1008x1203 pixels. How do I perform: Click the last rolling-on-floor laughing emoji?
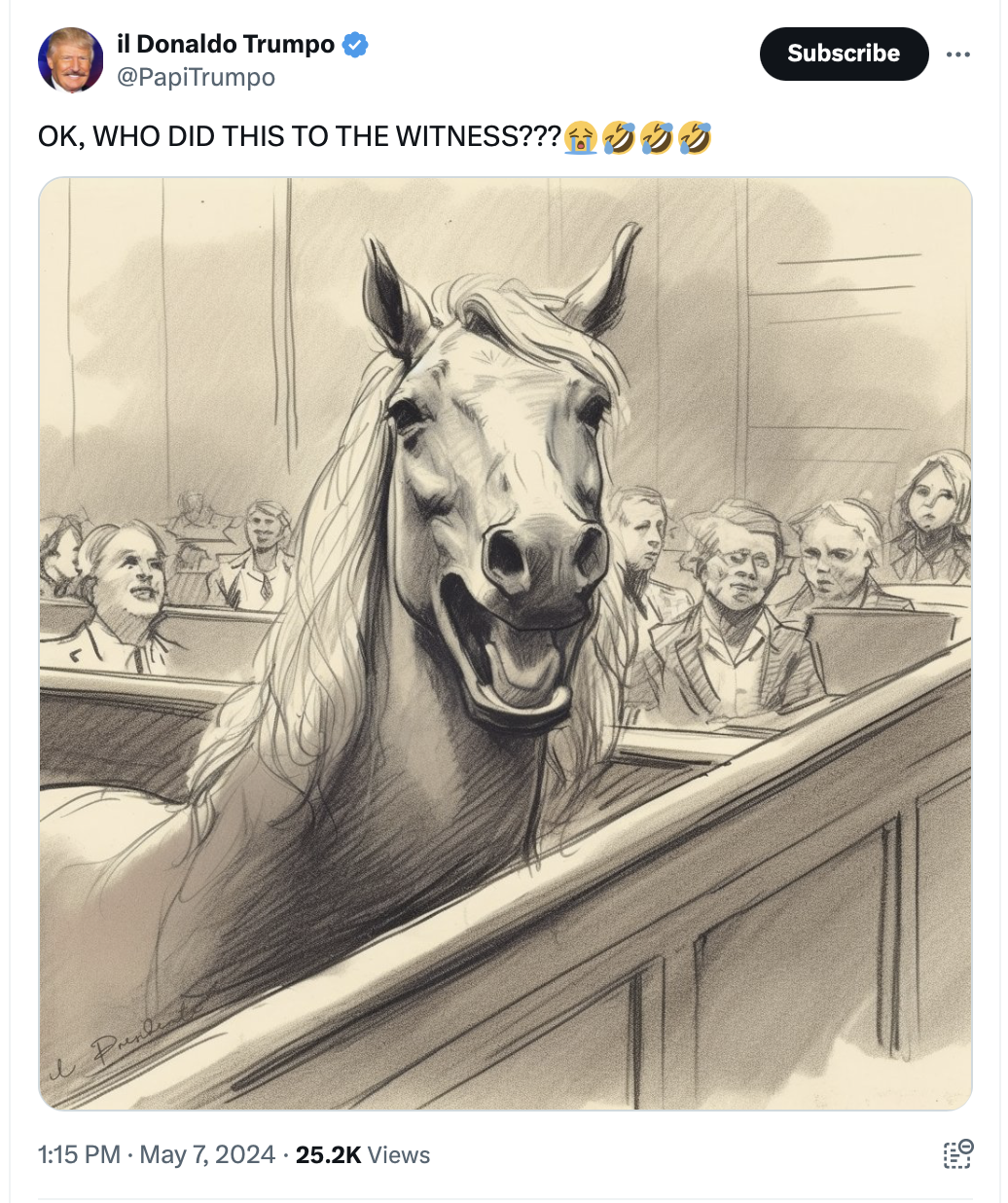tap(695, 137)
